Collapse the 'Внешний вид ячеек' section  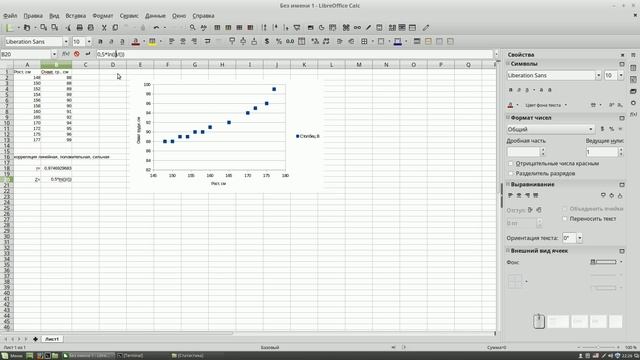click(509, 251)
